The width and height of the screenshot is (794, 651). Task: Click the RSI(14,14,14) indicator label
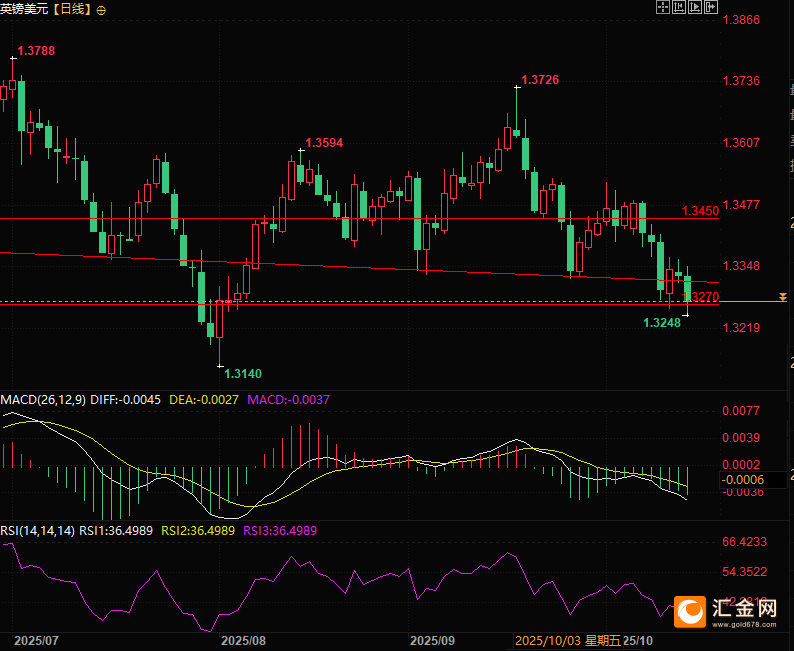point(38,531)
